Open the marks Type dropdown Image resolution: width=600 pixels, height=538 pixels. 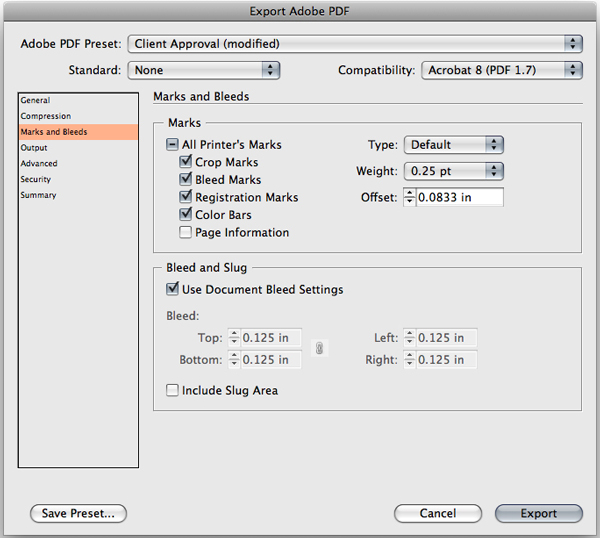[454, 145]
